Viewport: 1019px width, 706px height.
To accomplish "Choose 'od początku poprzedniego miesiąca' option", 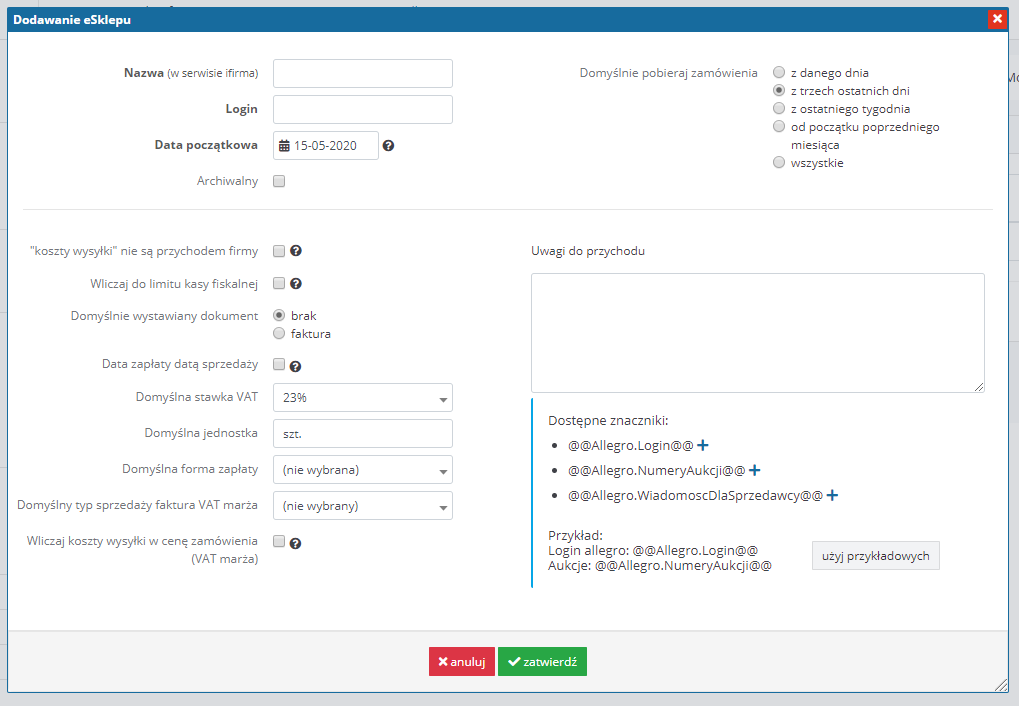I will pos(779,126).
